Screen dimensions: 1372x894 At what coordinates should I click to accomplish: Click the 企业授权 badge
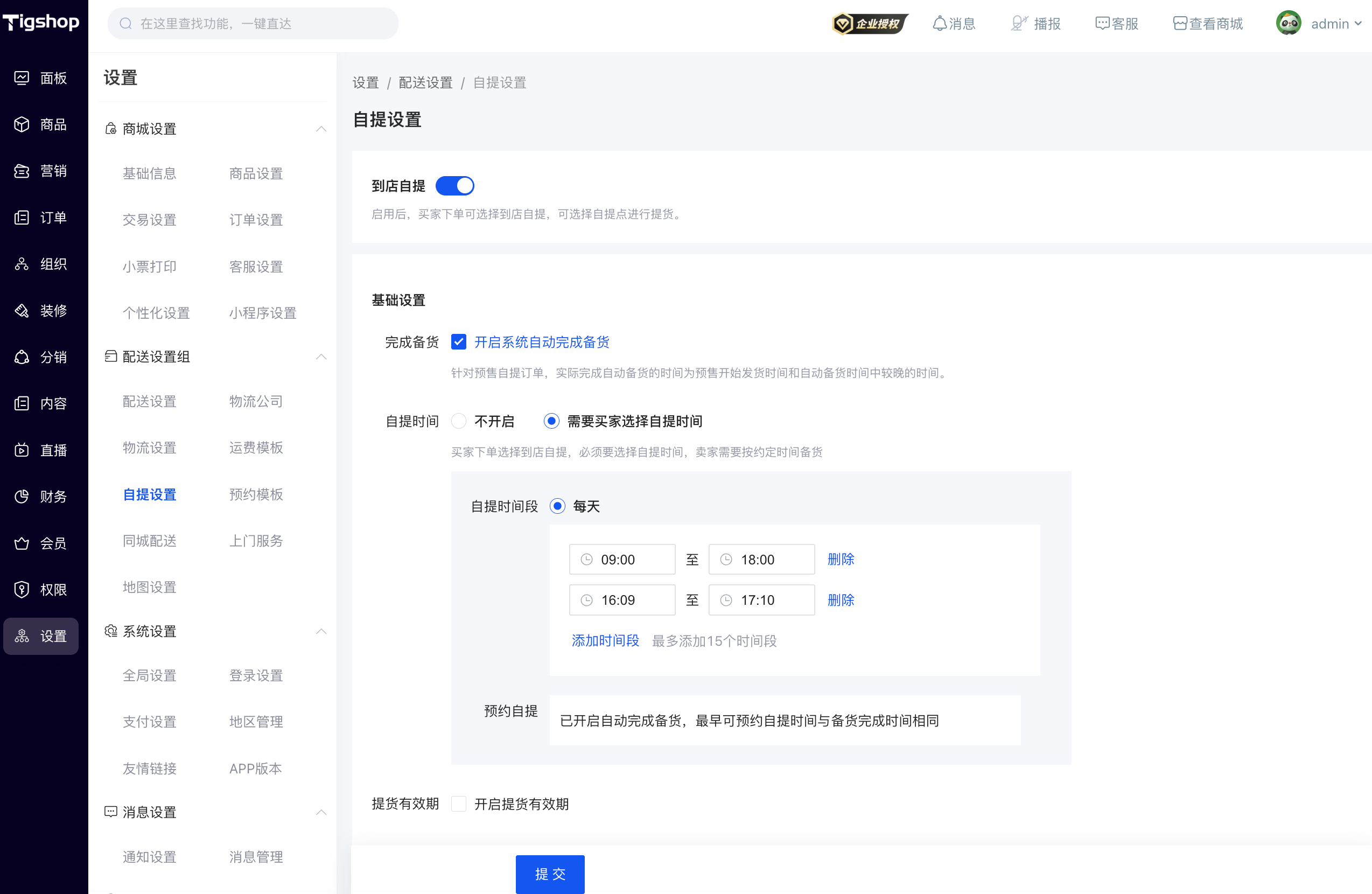(x=870, y=24)
